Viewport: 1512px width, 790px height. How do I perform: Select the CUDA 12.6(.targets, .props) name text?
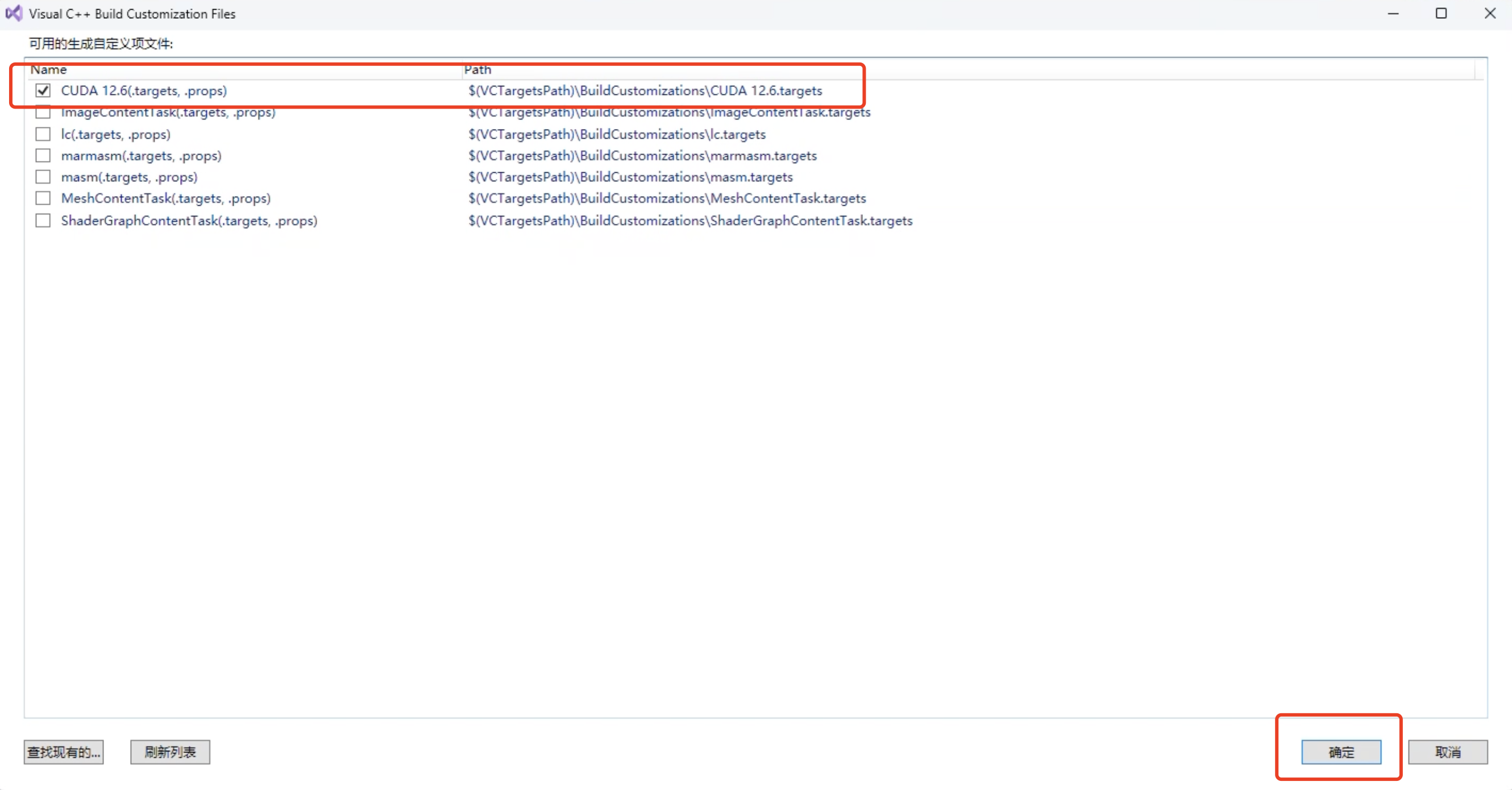tap(144, 90)
